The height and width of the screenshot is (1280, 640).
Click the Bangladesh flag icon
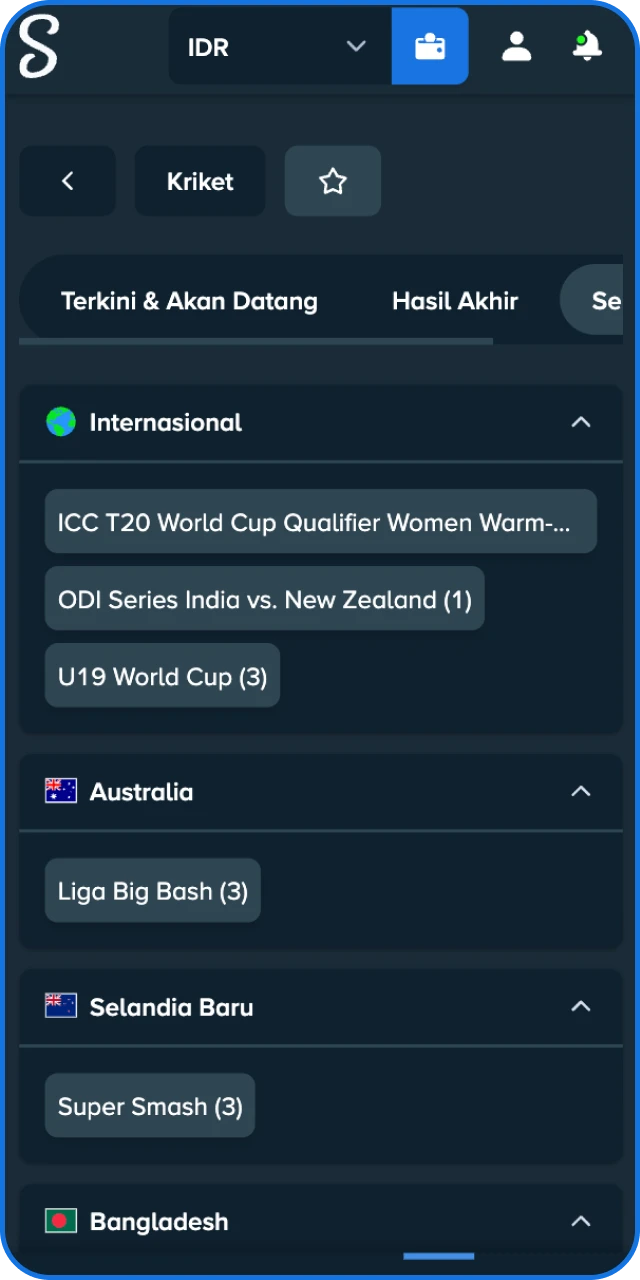60,1221
